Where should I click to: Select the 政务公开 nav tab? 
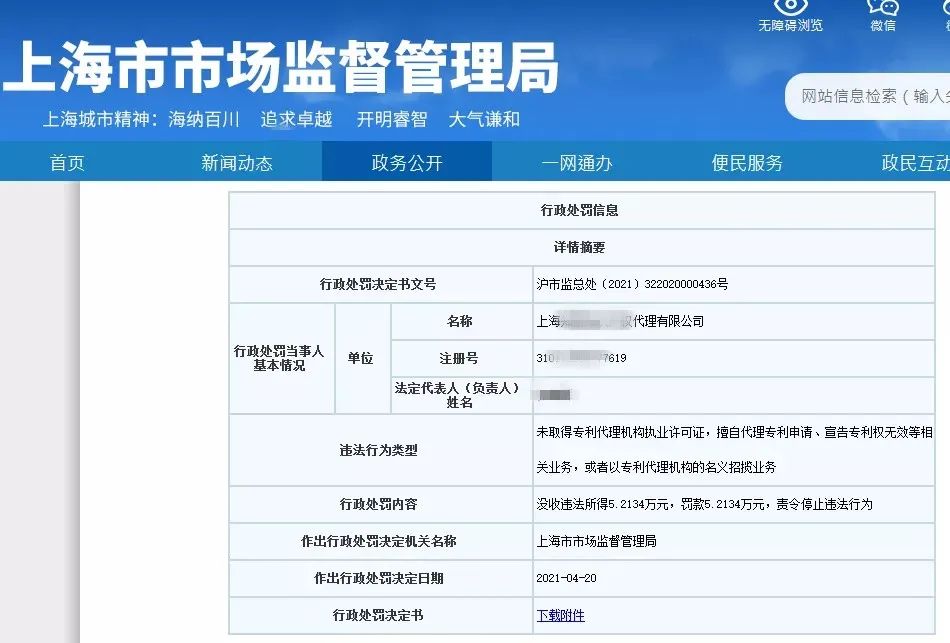click(407, 161)
